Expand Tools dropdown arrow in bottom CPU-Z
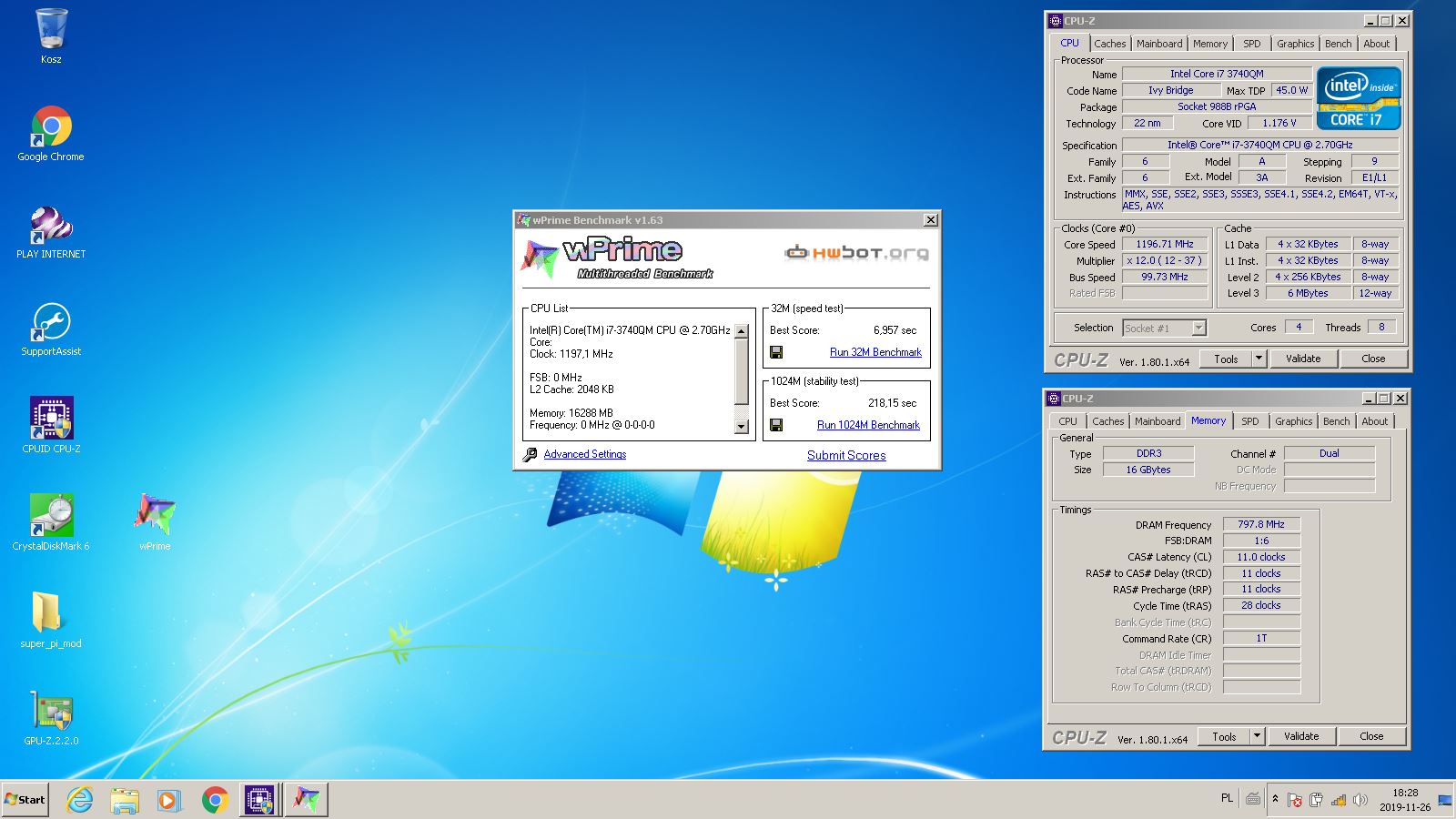This screenshot has width=1456, height=819. pos(1258,736)
